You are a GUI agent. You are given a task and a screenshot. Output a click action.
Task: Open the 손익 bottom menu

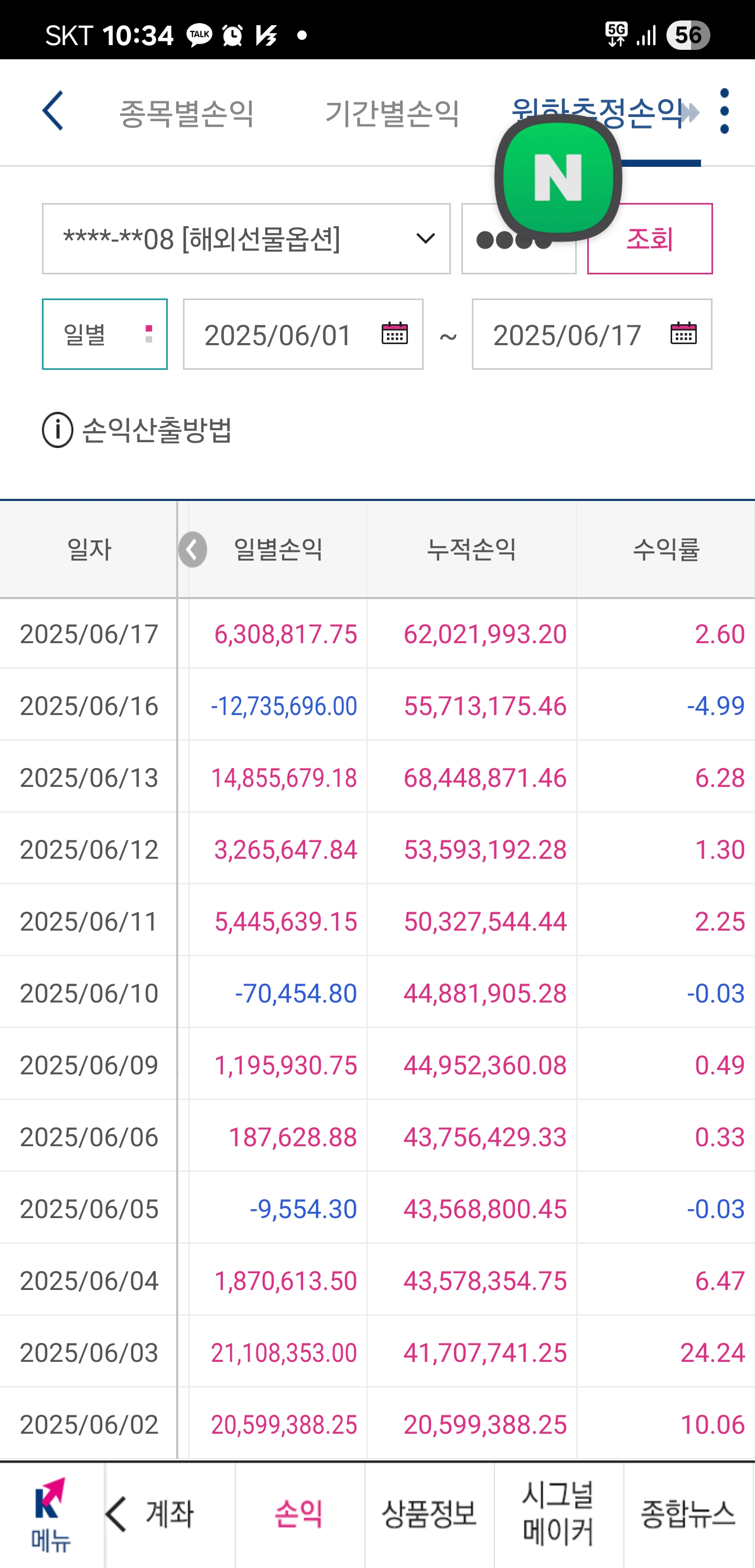click(x=299, y=1514)
